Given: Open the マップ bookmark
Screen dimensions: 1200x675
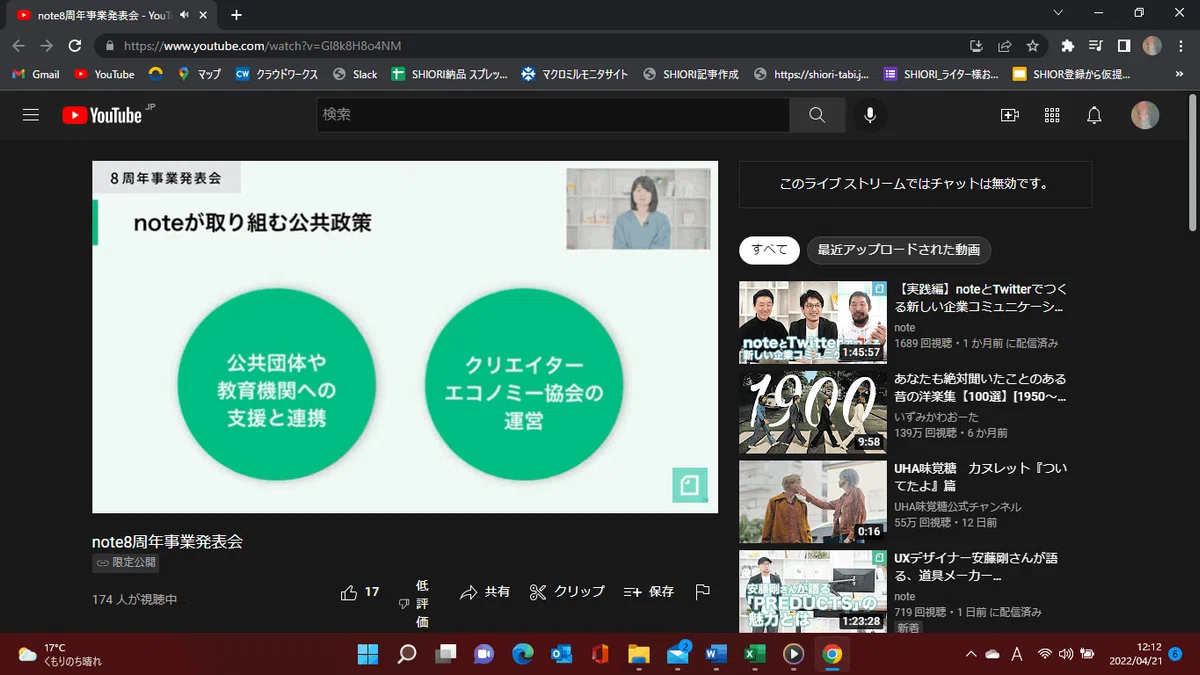Looking at the screenshot, I should coord(199,74).
